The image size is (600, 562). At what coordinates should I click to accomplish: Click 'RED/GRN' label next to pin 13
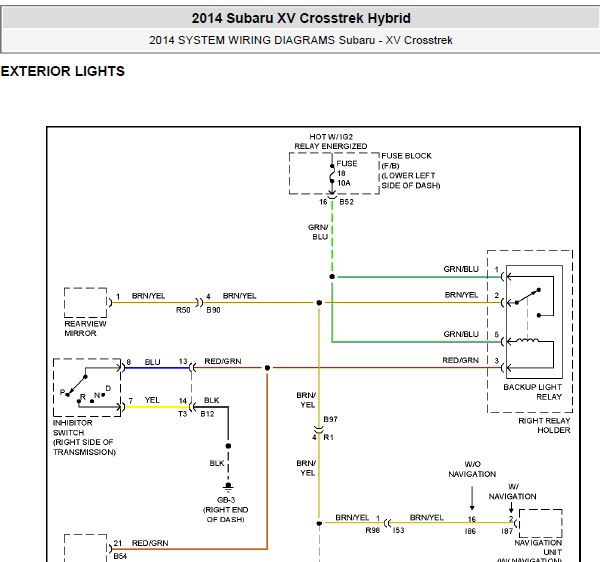tap(223, 361)
